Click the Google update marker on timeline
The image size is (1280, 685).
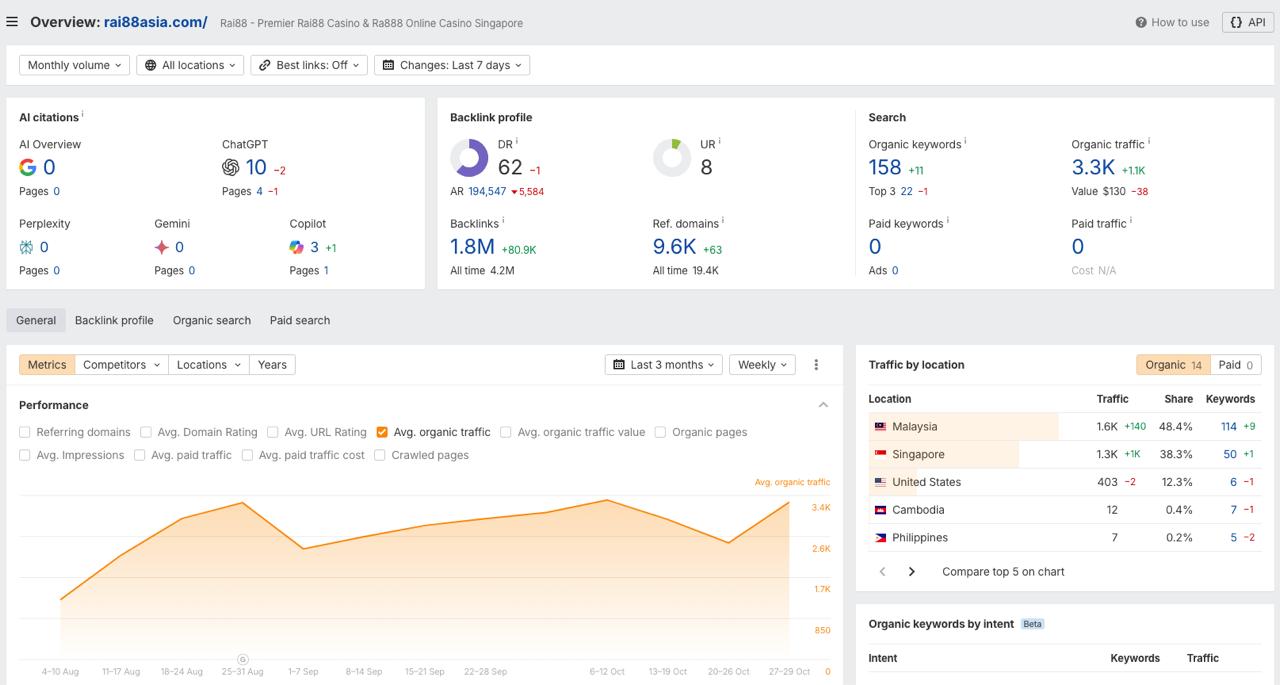click(x=243, y=659)
